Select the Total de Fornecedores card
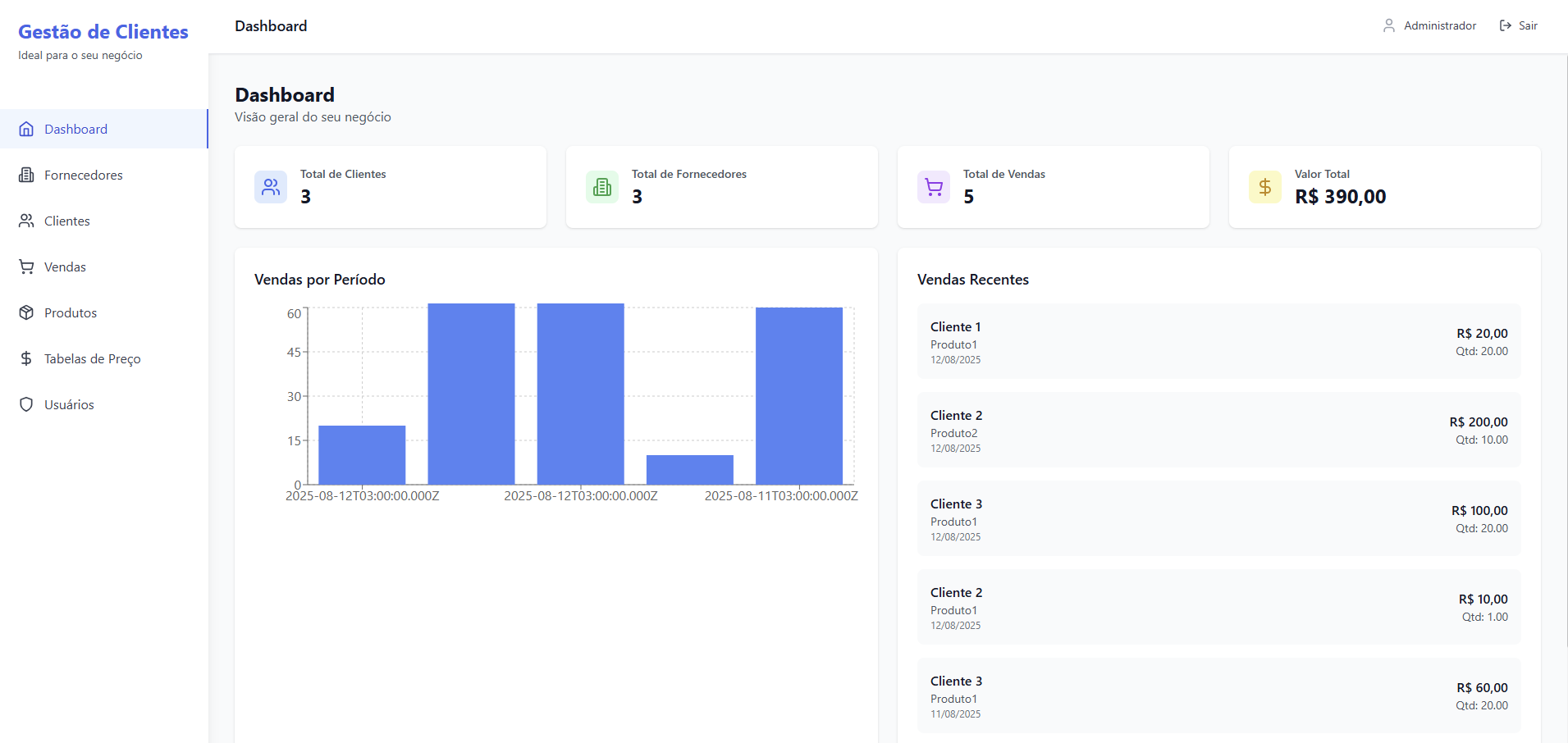 [722, 187]
